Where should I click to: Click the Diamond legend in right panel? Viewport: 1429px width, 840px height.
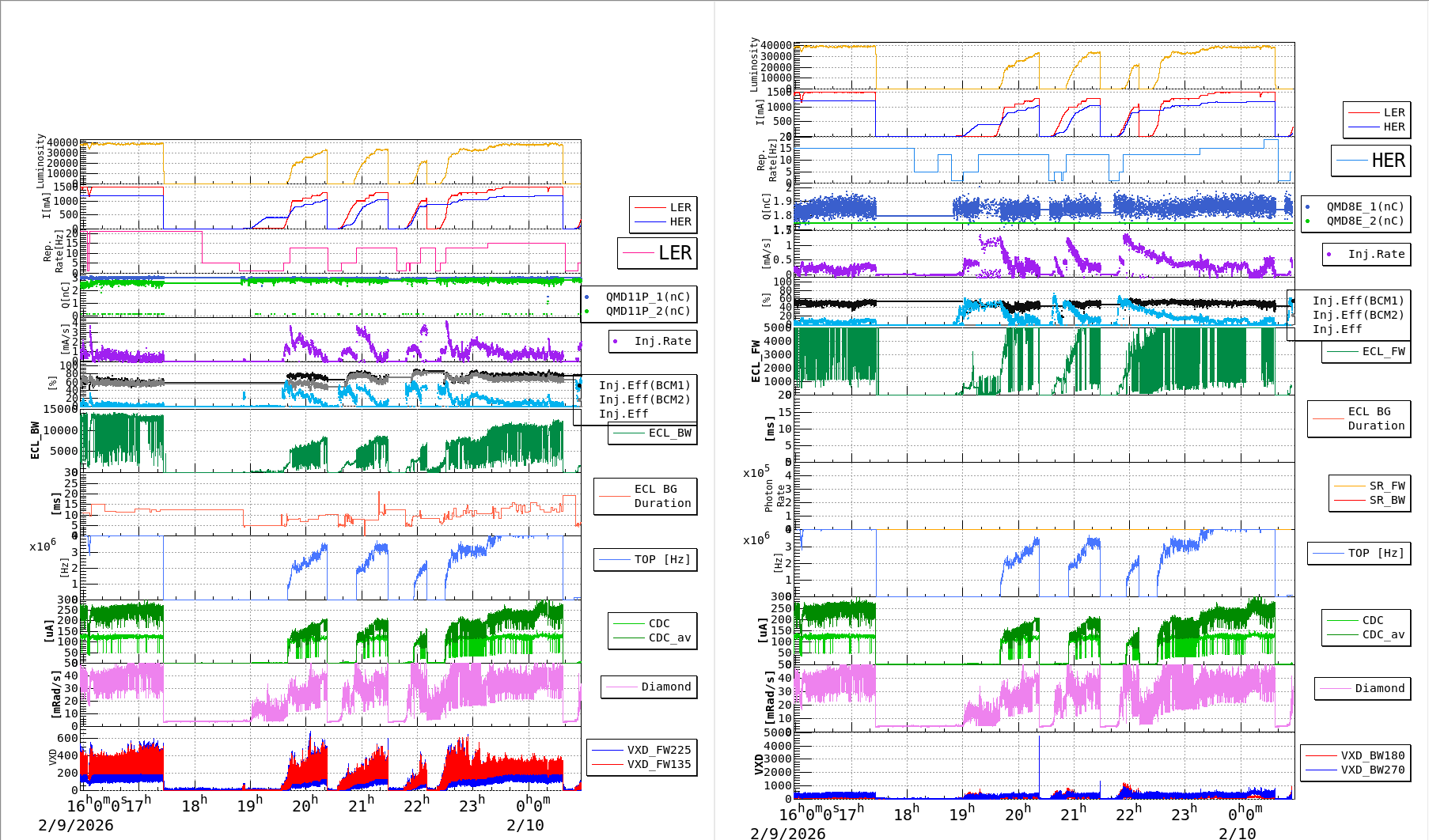point(1379,688)
